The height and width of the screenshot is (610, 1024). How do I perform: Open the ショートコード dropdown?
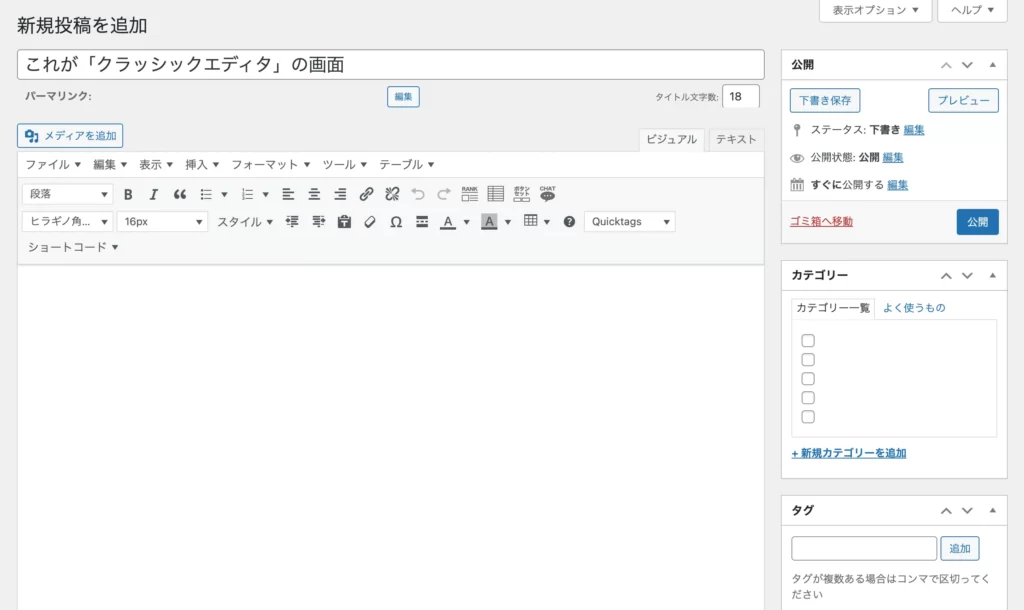pos(72,247)
